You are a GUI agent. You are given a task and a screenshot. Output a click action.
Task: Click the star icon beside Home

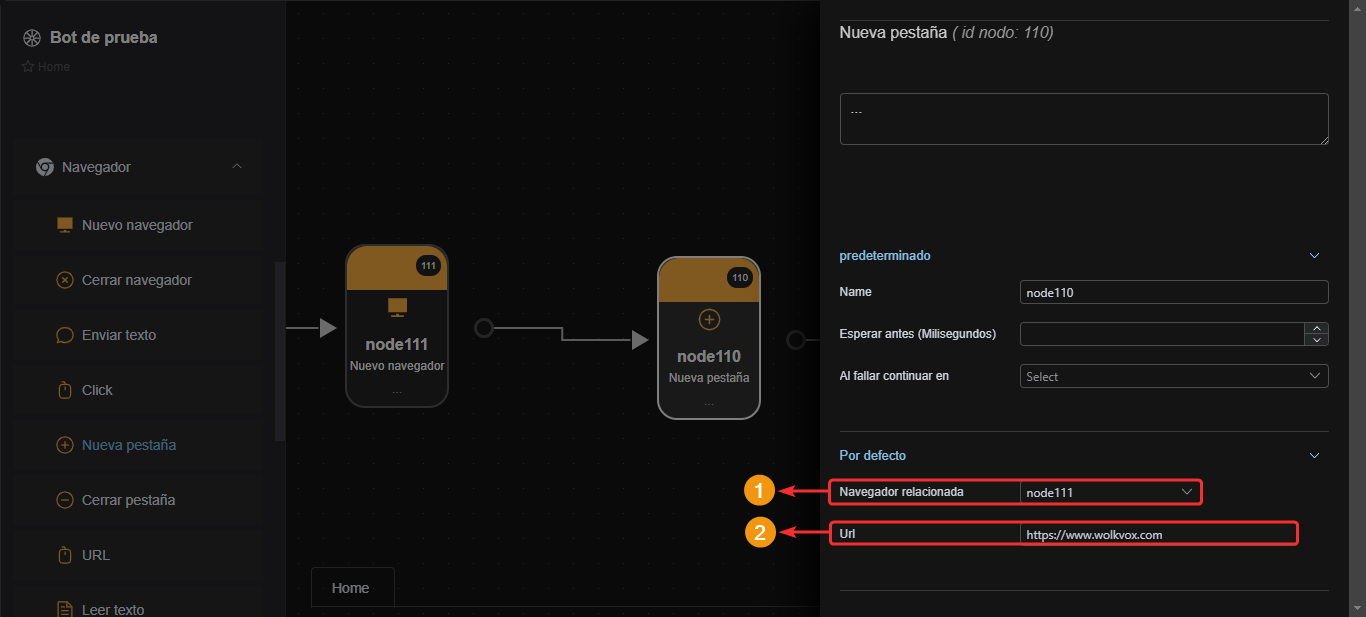pyautogui.click(x=28, y=67)
